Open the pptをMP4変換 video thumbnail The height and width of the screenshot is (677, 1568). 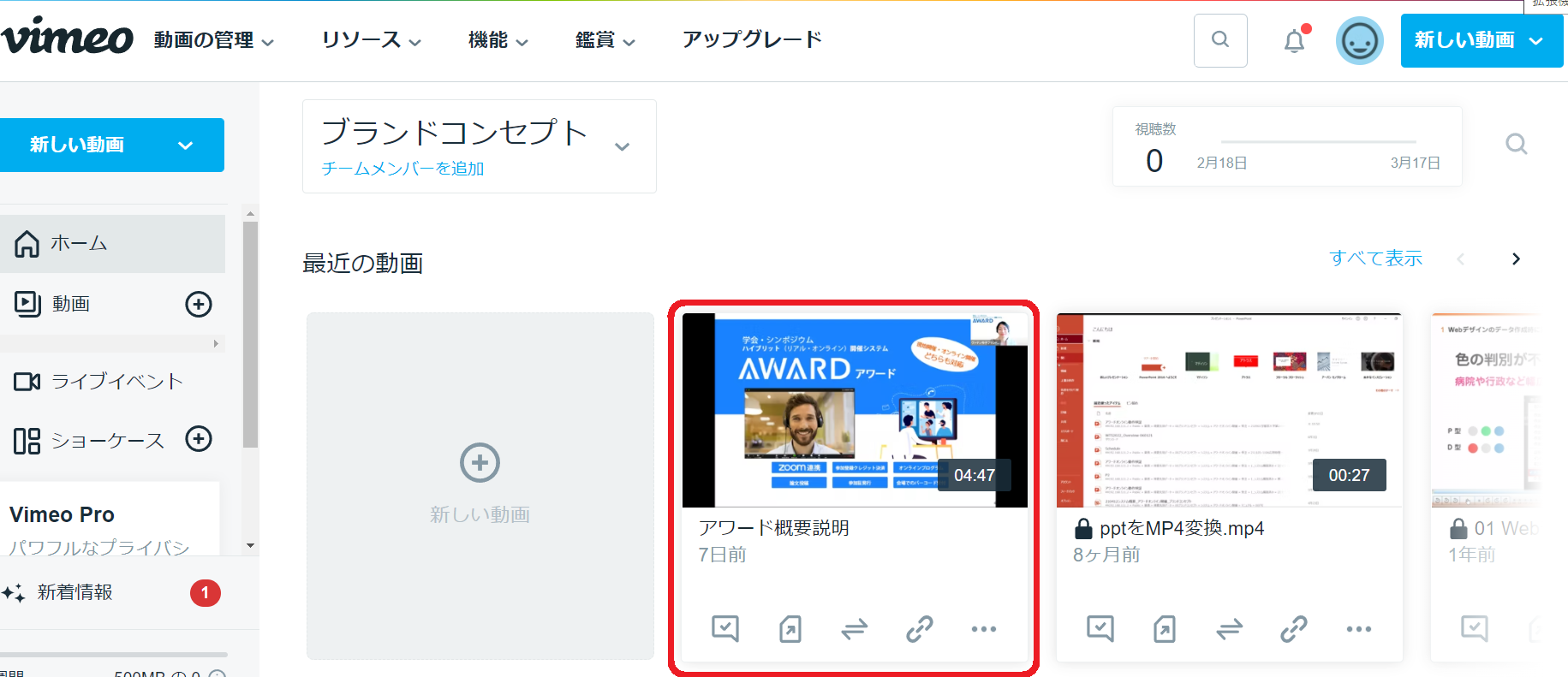coord(1229,410)
